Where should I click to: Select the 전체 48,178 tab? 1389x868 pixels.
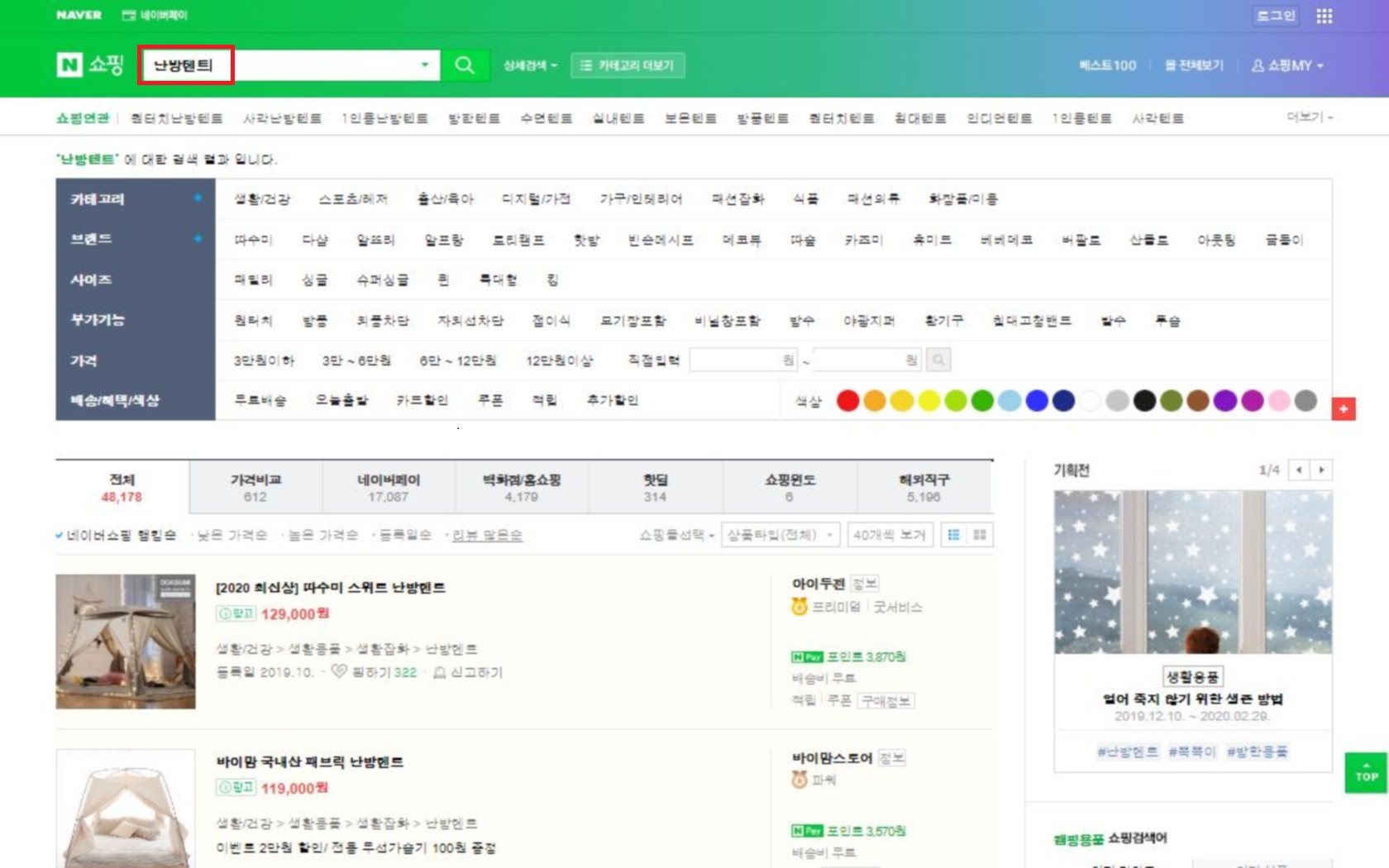pyautogui.click(x=122, y=488)
